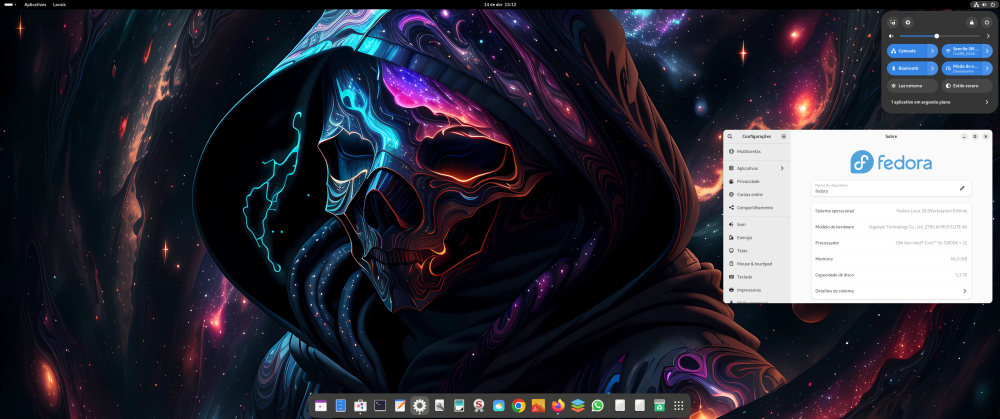1000x419 pixels.
Task: Toggle the Cabeado wired connection
Action: (908, 51)
